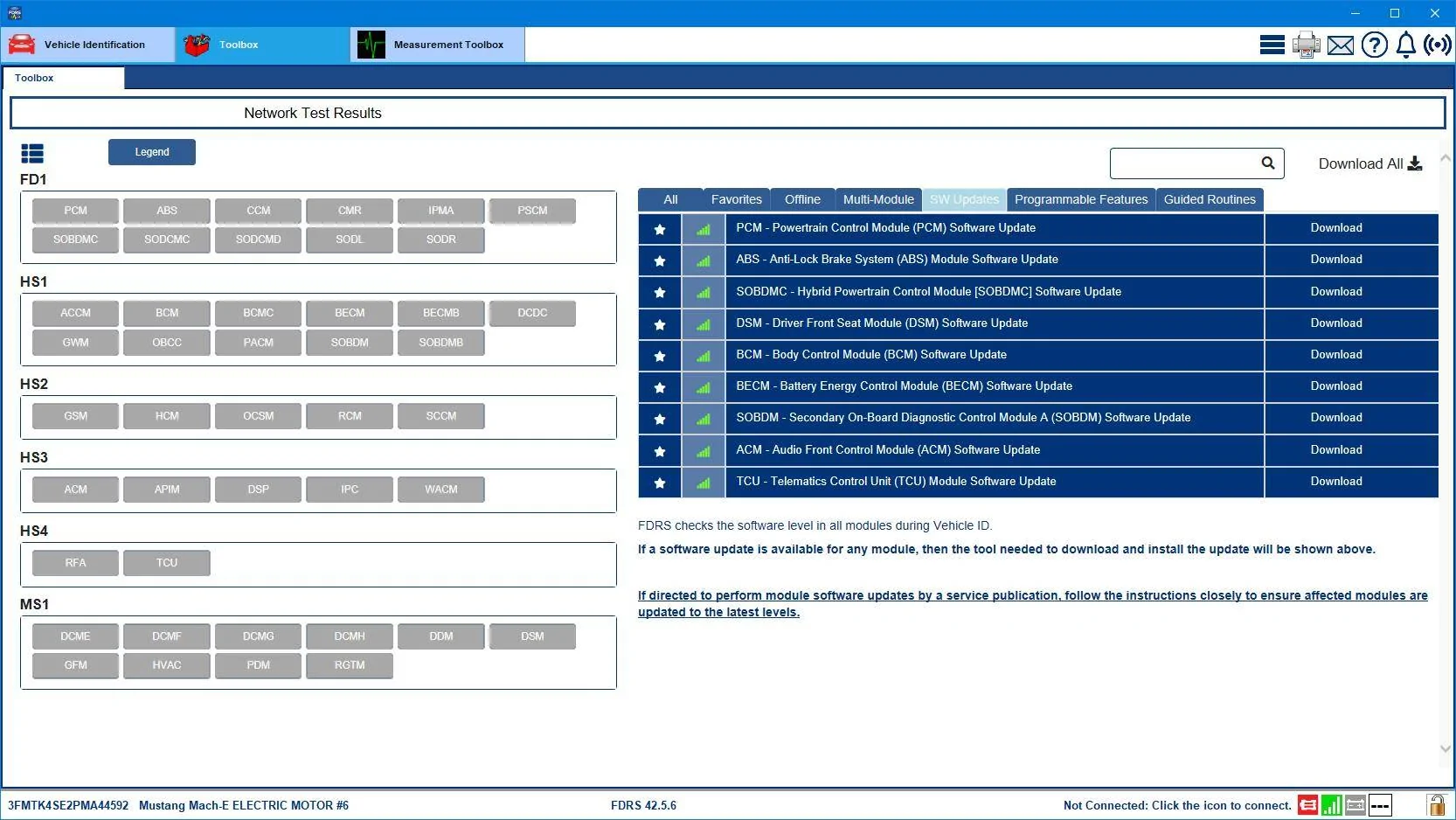Select the PCM module button in FD1
This screenshot has height=820, width=1456.
point(75,211)
